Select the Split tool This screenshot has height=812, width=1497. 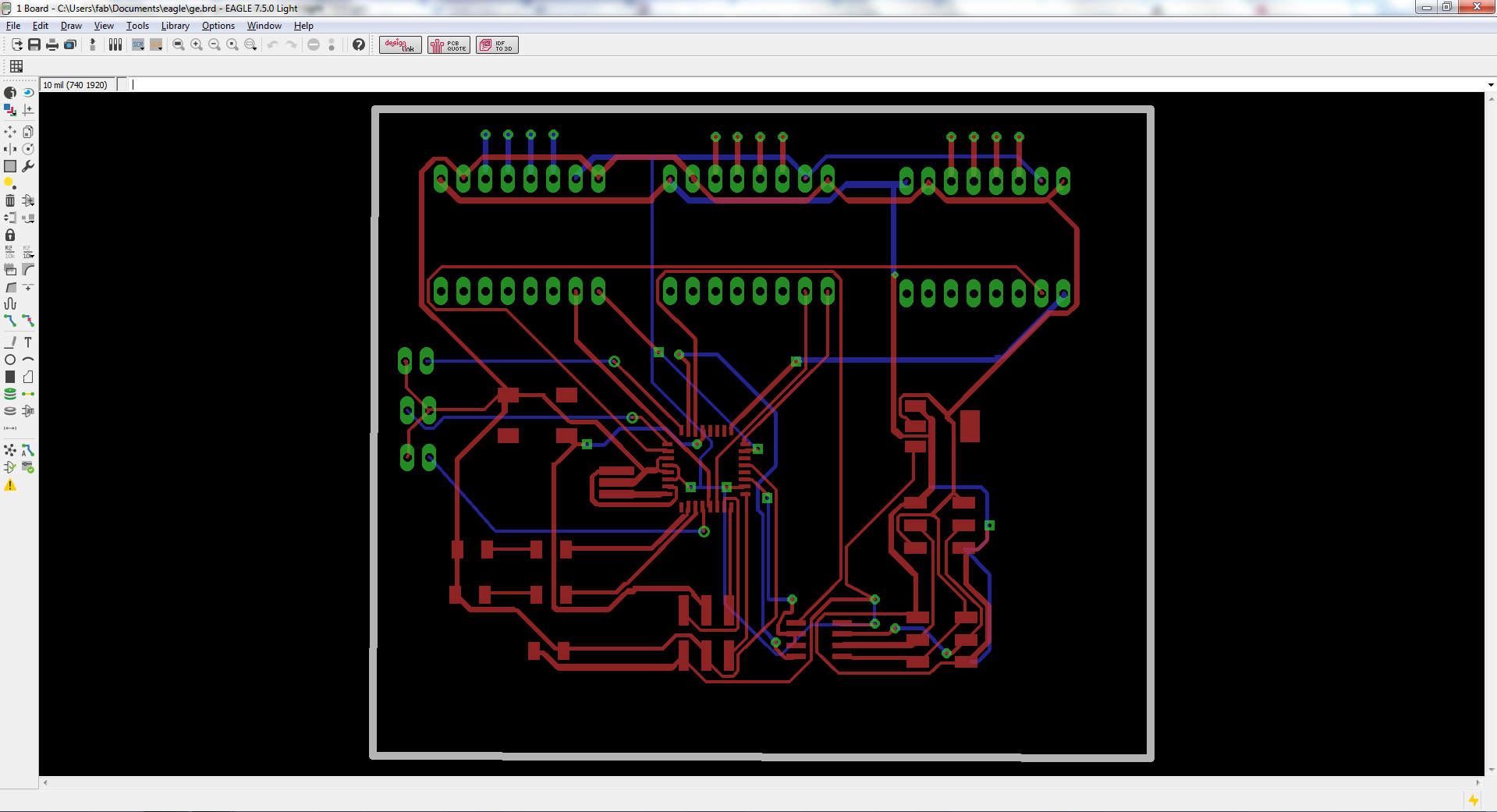(10, 286)
